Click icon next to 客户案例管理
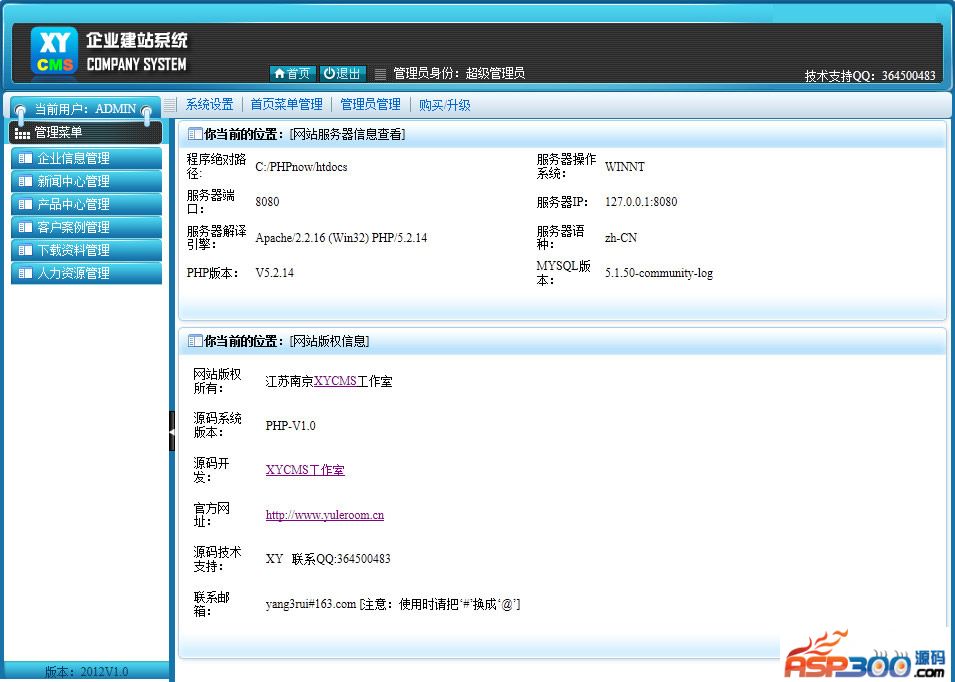Image resolution: width=955 pixels, height=682 pixels. click(x=23, y=227)
